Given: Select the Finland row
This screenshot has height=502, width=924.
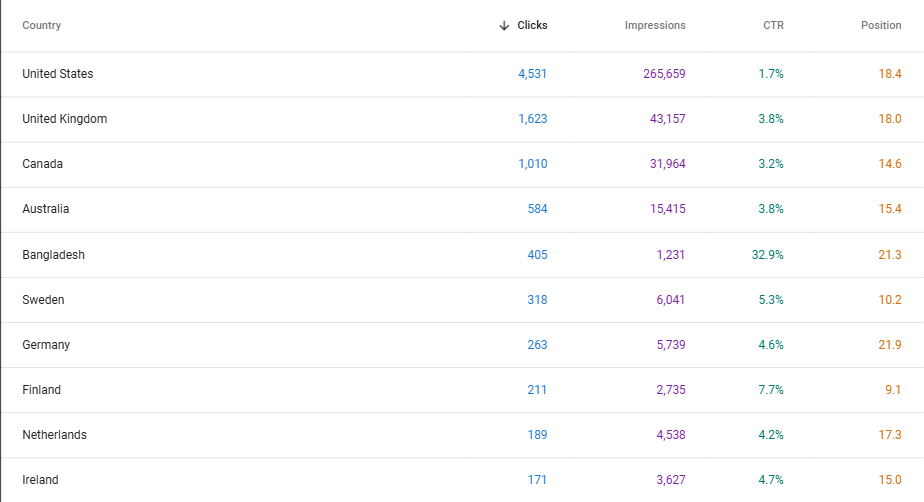Looking at the screenshot, I should 42,390.
